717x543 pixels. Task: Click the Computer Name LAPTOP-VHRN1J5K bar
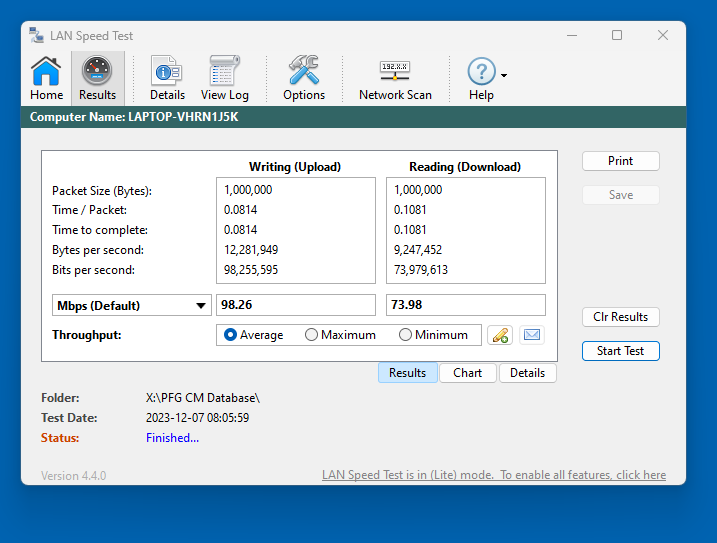pyautogui.click(x=353, y=117)
